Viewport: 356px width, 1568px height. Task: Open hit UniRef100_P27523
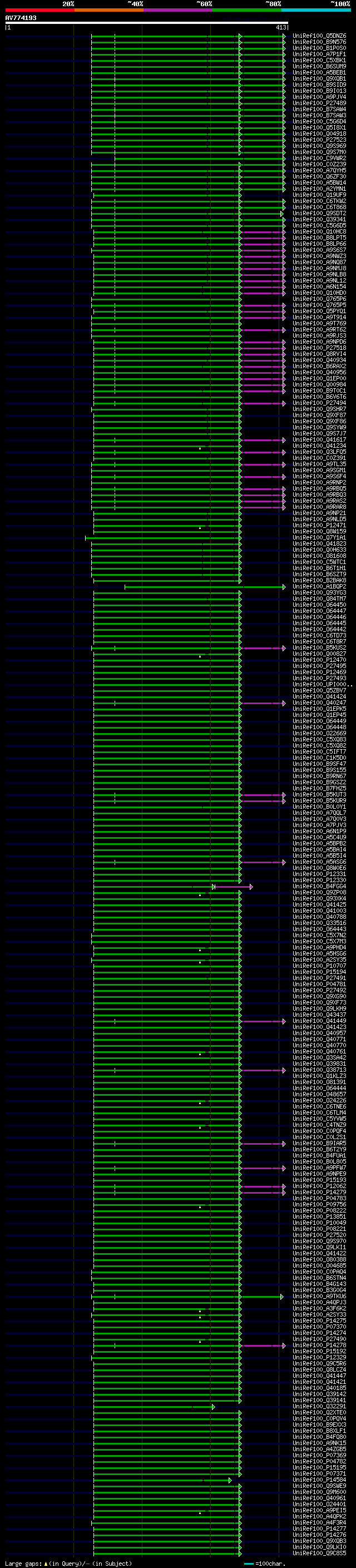(319, 140)
